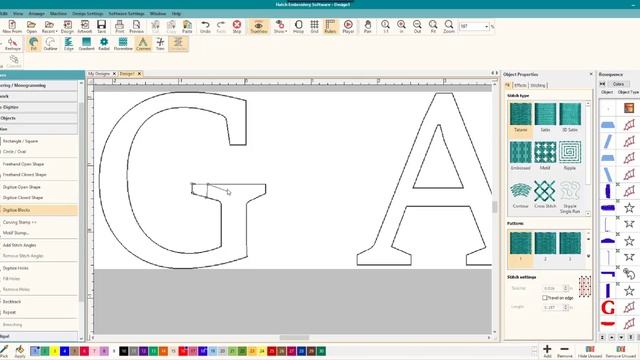Enable the Travel on edge checkbox
Screen dimensions: 640x360
click(x=544, y=298)
